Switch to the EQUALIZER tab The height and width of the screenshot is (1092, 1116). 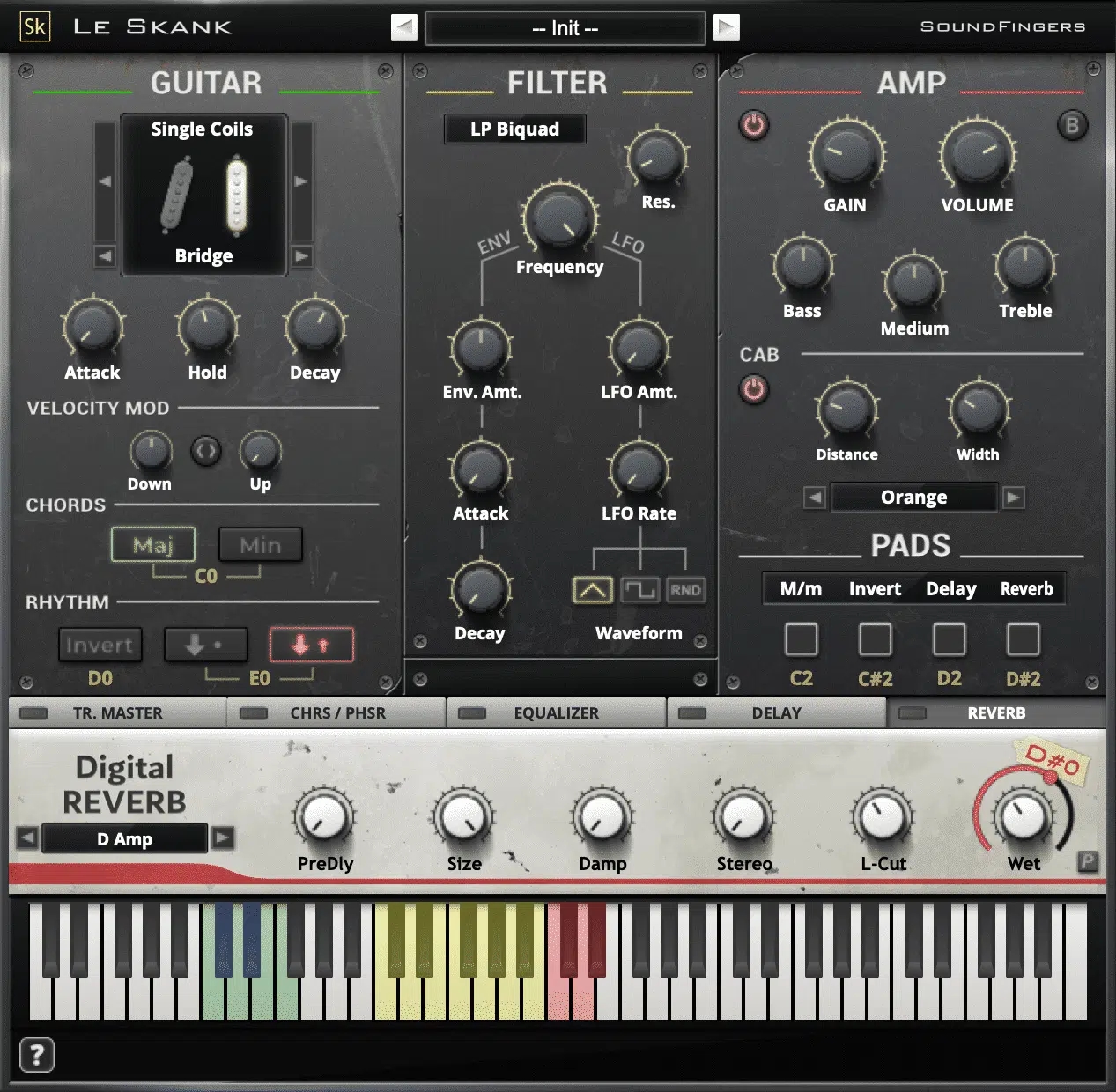(x=556, y=713)
